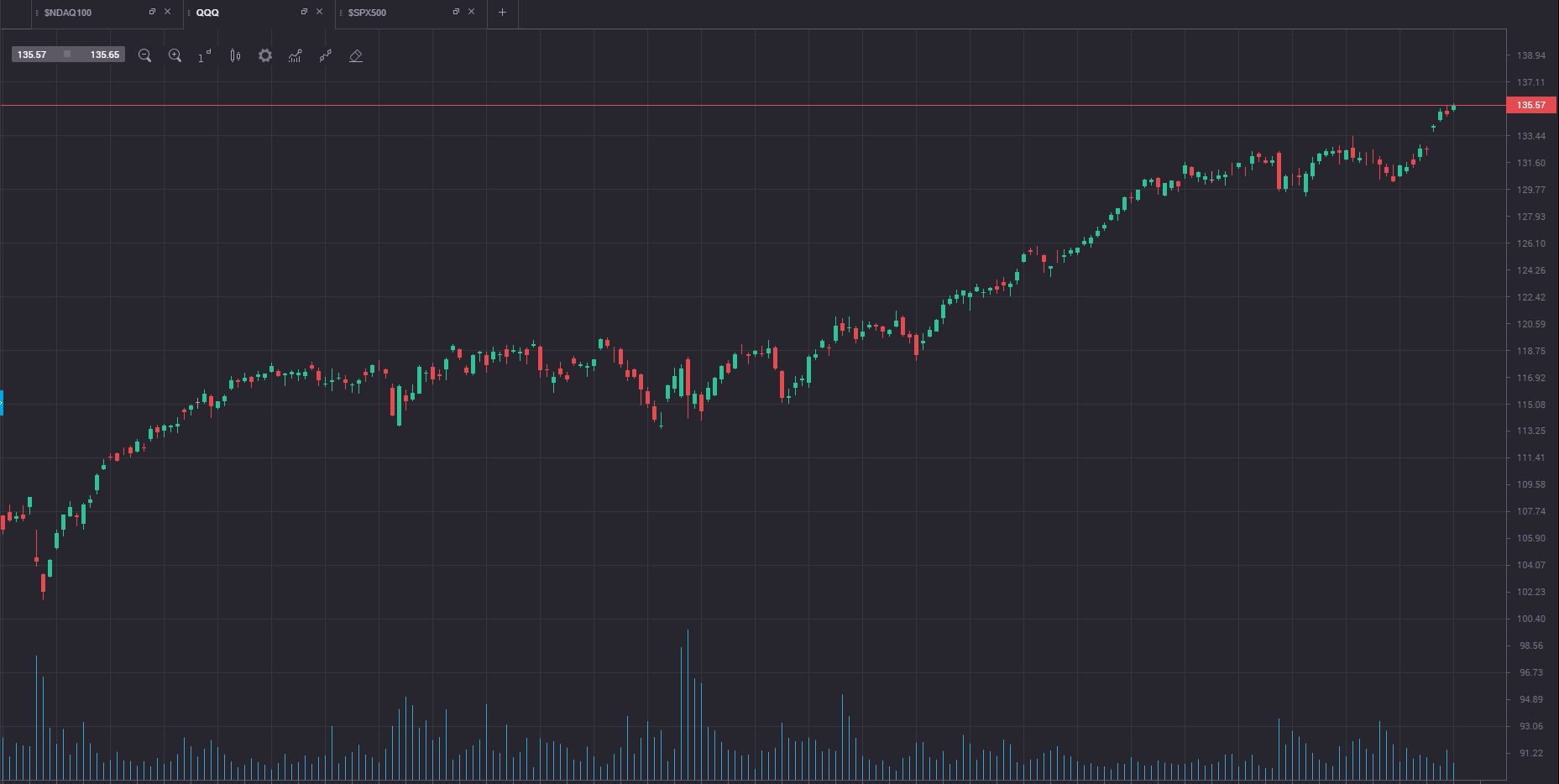Open the 1d timeframe selector
Viewport: 1559px width, 784px height.
point(205,55)
